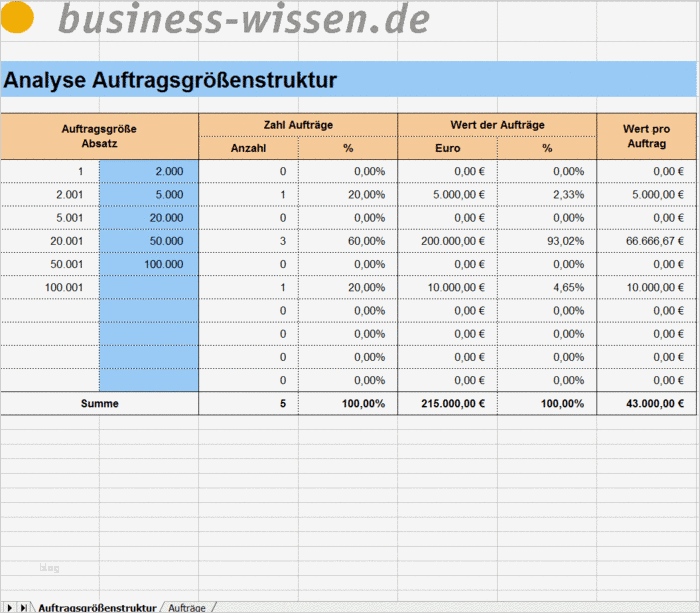Open the Aufträge sheet tab
This screenshot has width=700, height=613.
187,608
